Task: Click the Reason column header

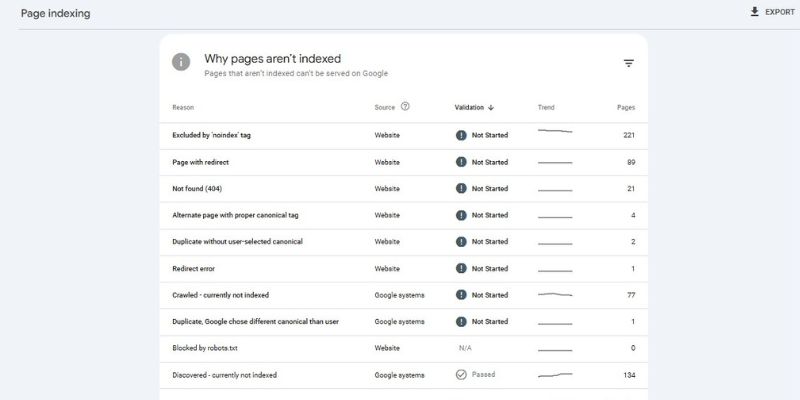Action: tap(183, 107)
